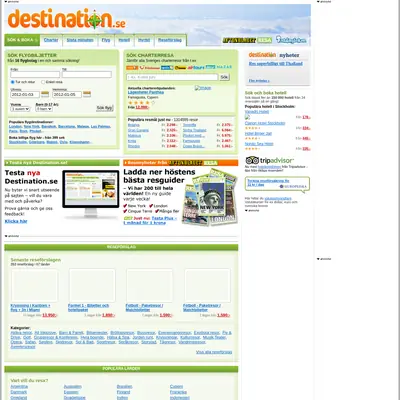
Task: Open the Argentina country link
Action: coord(19,387)
